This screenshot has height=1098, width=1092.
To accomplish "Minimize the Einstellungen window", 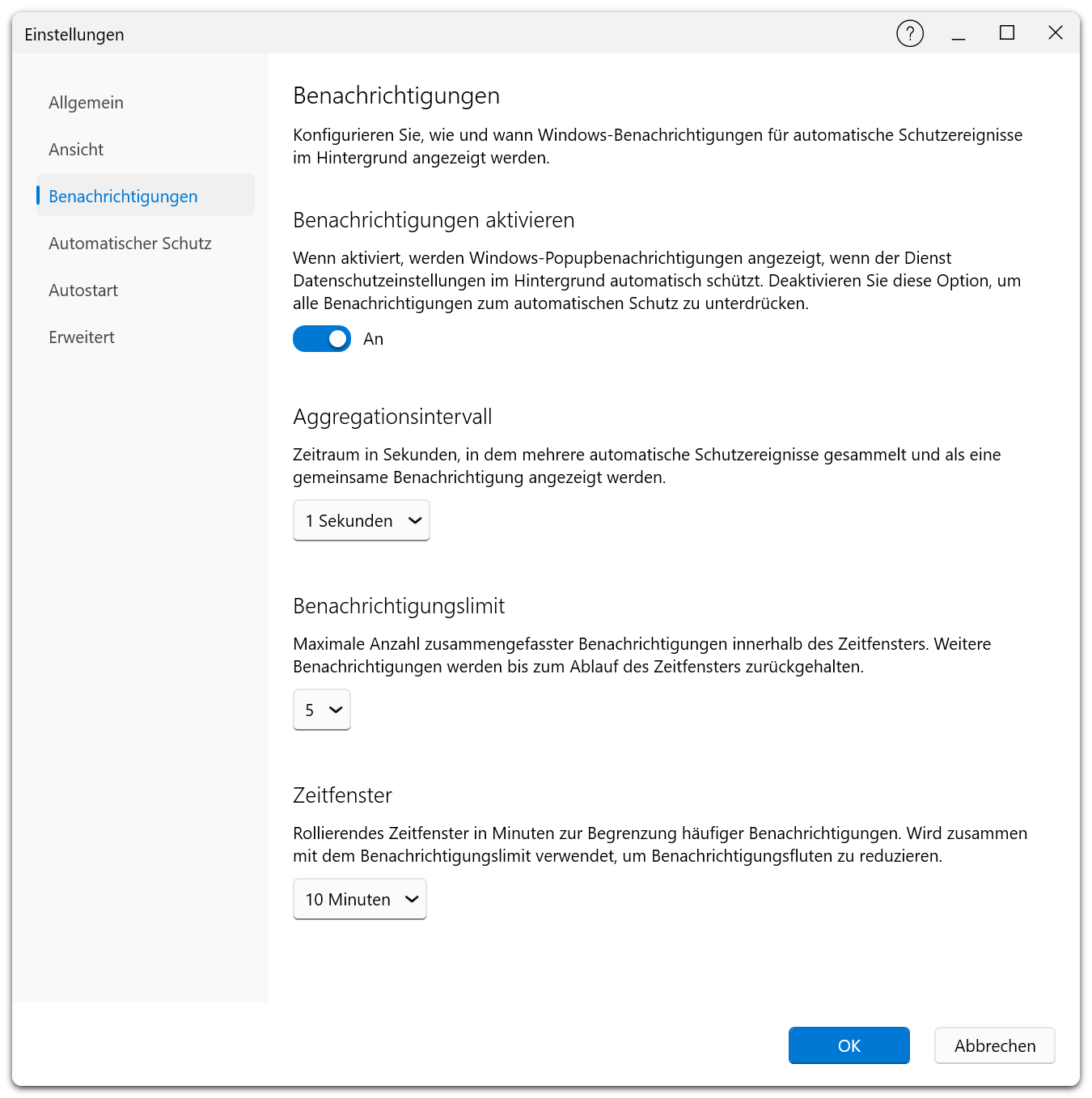I will [959, 33].
